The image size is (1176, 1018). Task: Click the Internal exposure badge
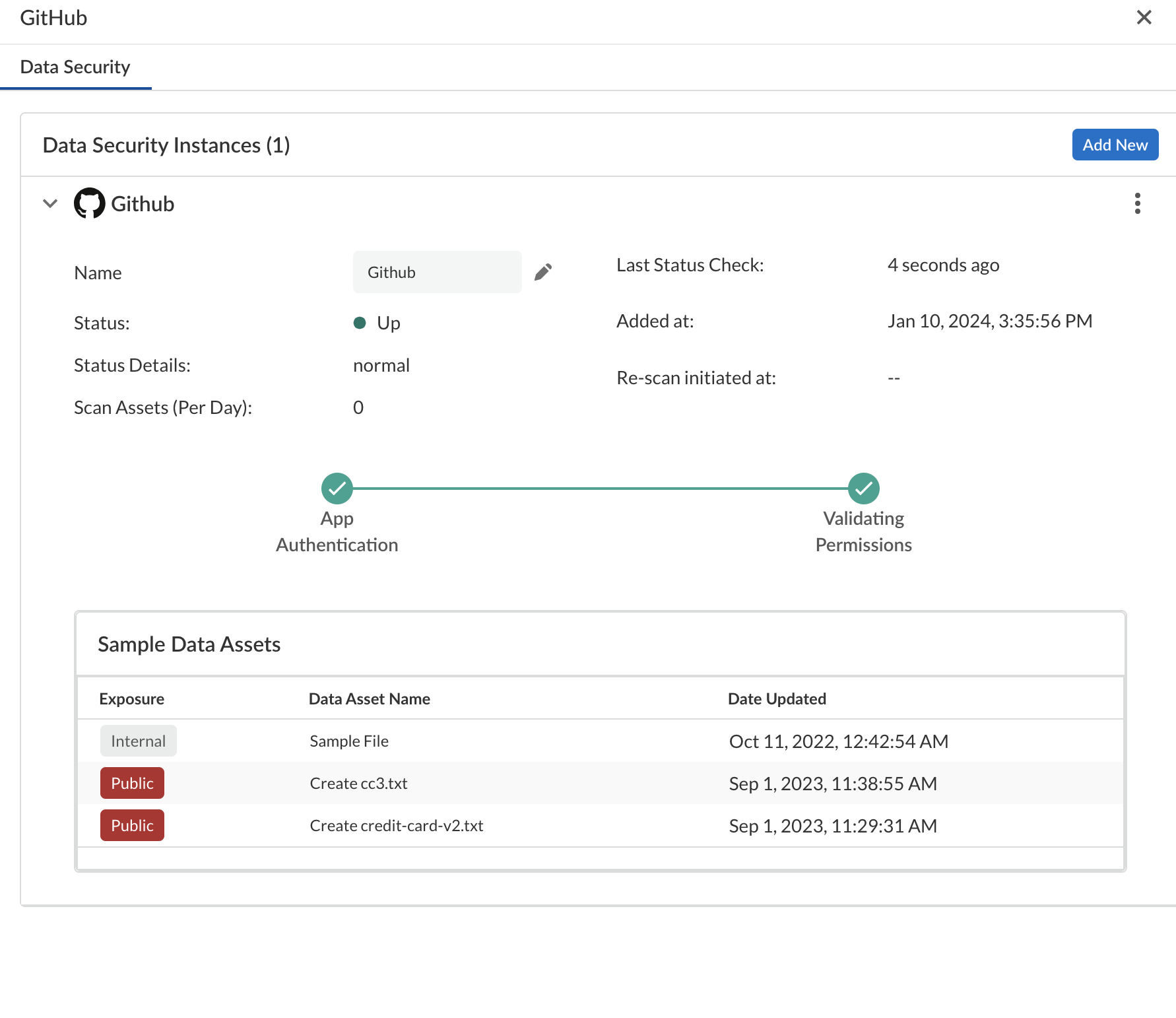(138, 741)
